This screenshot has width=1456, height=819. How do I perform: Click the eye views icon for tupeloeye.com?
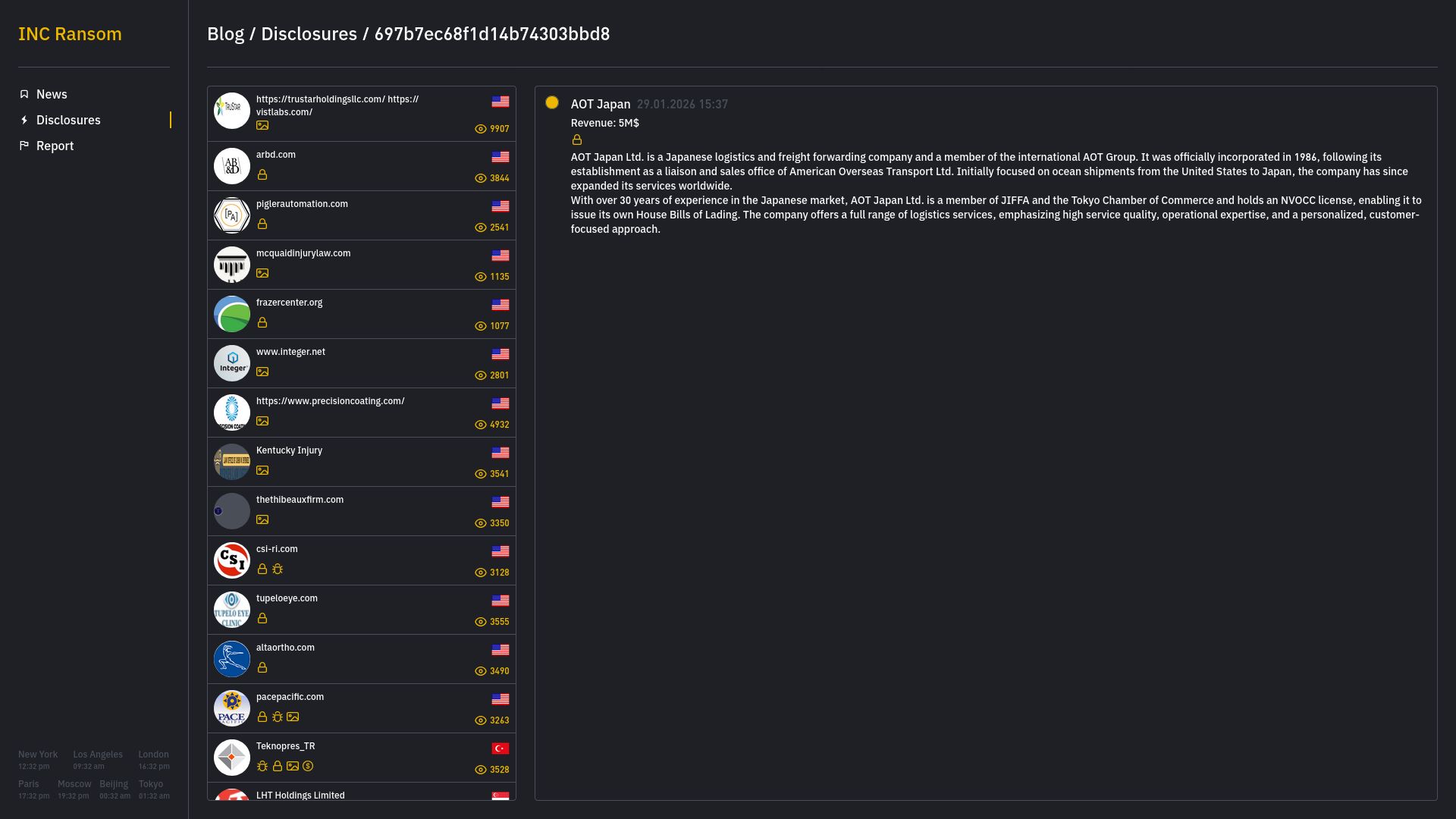[x=480, y=622]
